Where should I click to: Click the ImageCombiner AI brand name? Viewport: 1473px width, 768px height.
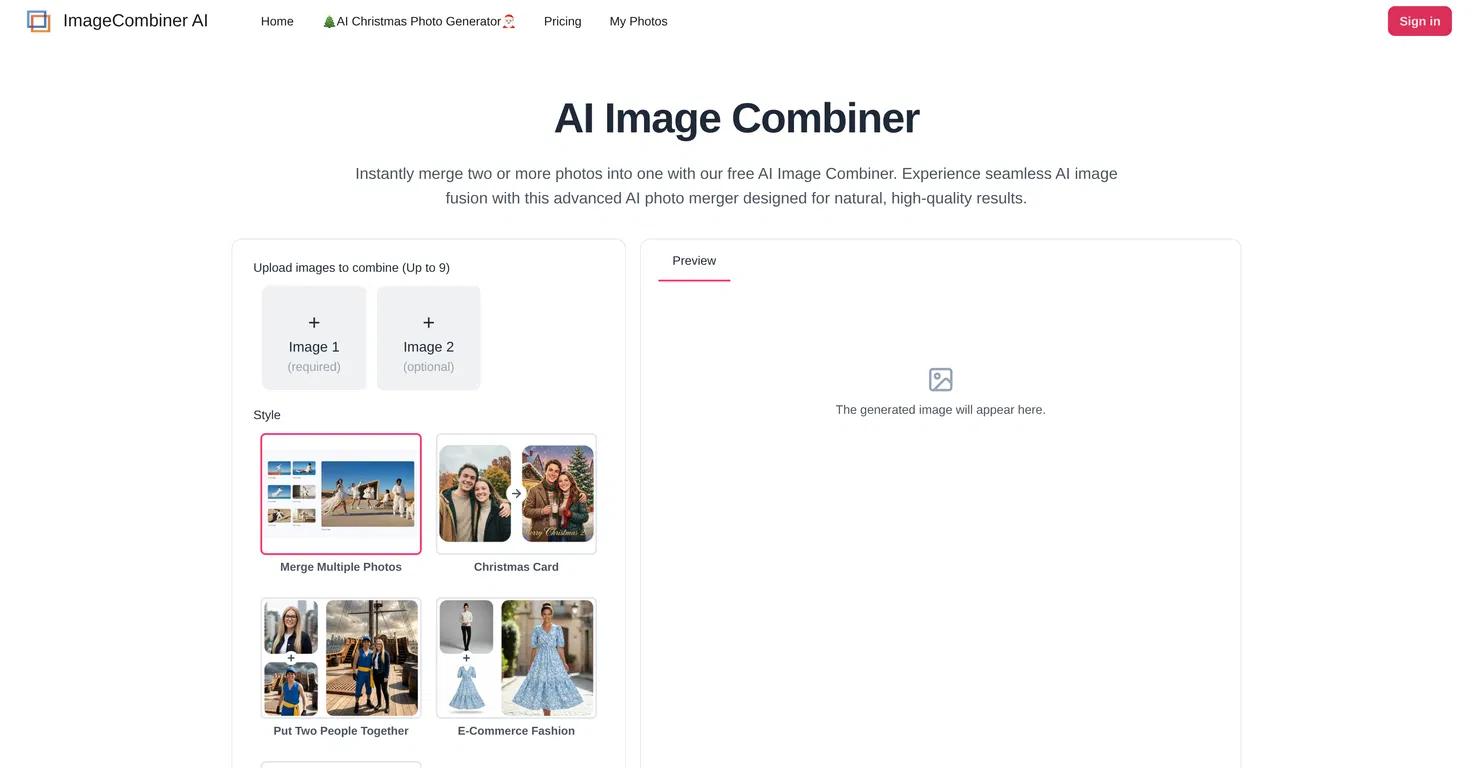[x=135, y=20]
